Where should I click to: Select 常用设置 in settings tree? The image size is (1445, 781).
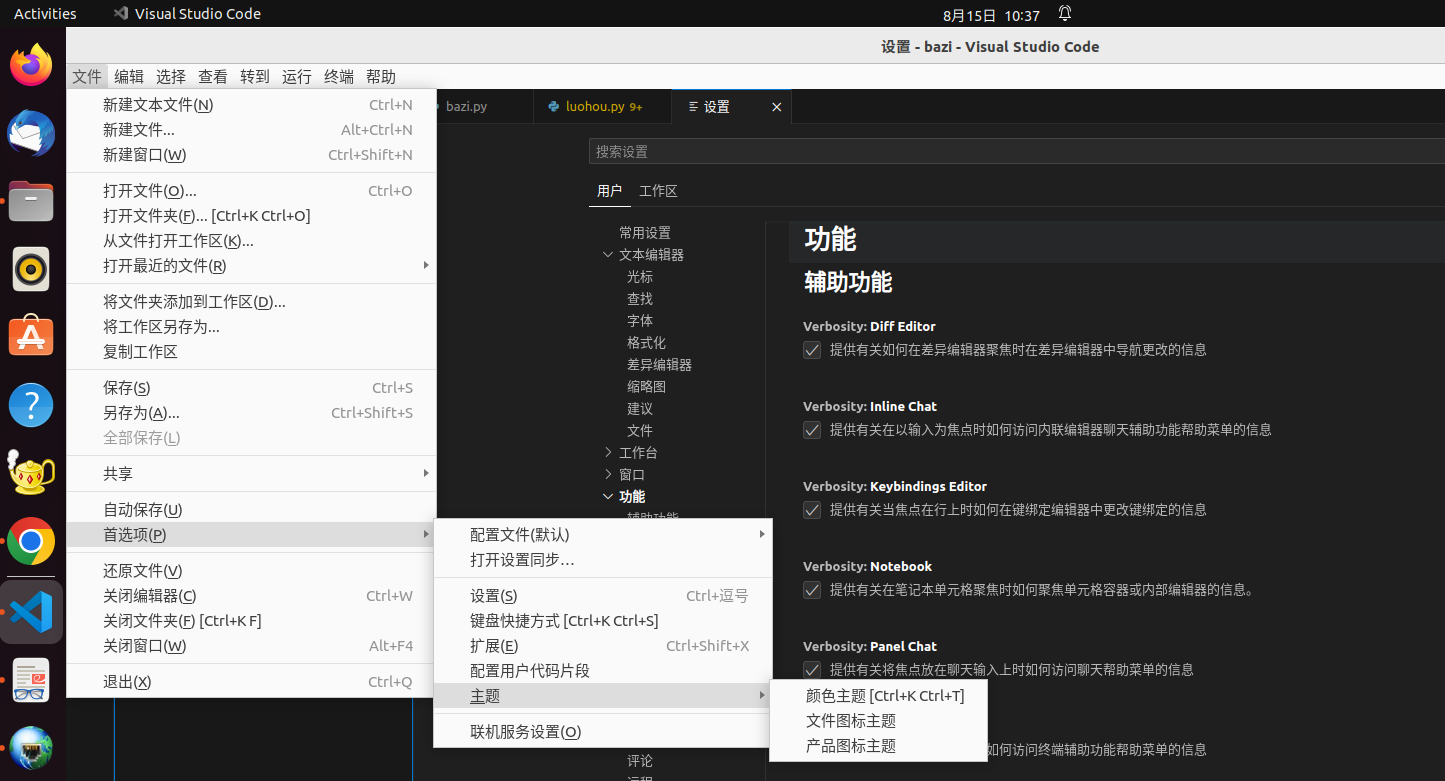[645, 233]
